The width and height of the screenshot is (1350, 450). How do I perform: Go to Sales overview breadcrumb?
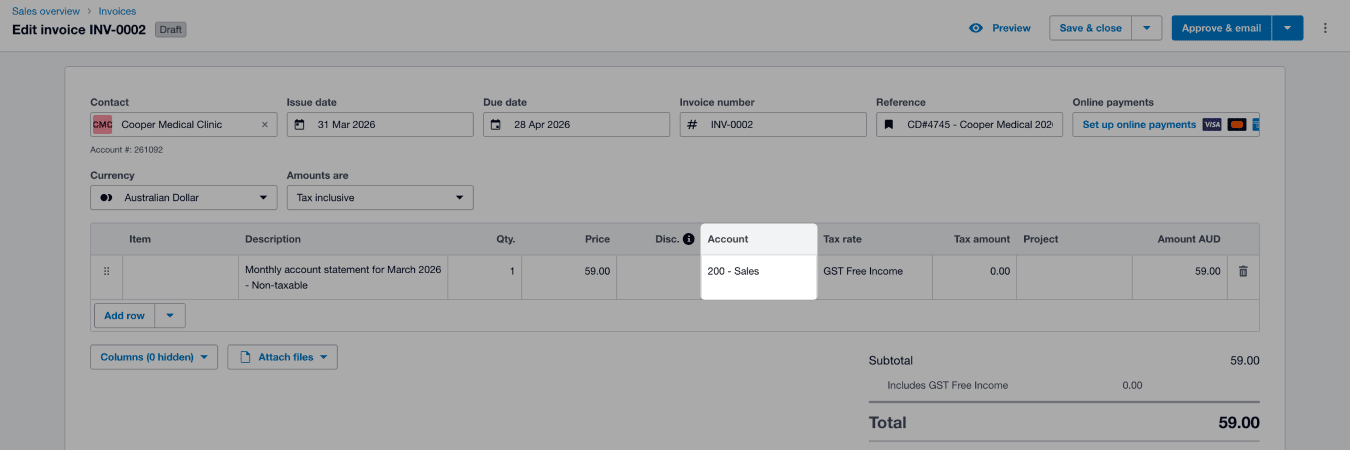pyautogui.click(x=46, y=11)
